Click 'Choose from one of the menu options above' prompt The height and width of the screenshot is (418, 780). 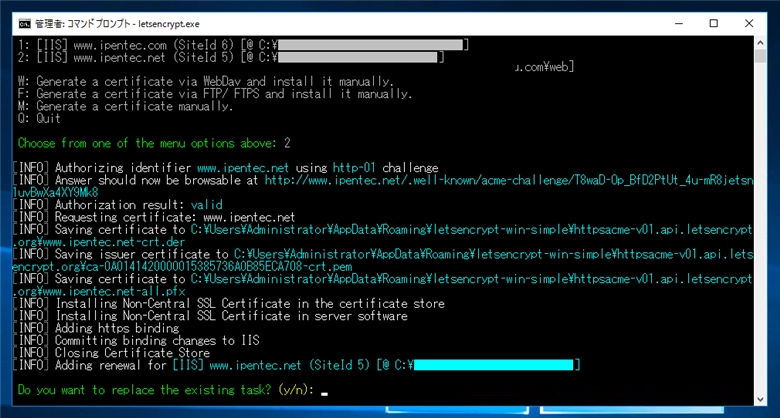[x=147, y=143]
